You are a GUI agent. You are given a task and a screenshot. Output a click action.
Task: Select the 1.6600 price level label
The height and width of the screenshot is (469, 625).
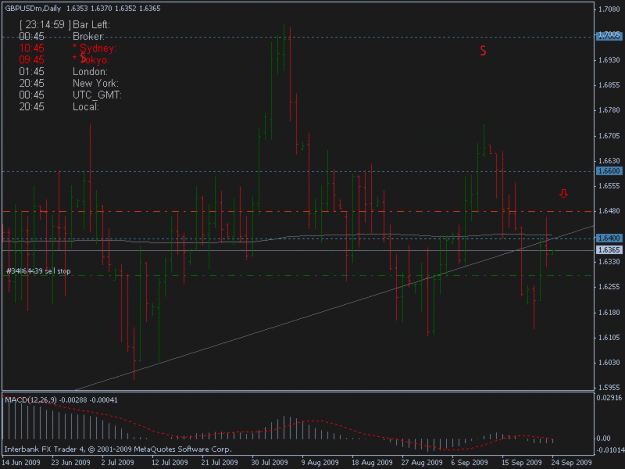609,171
